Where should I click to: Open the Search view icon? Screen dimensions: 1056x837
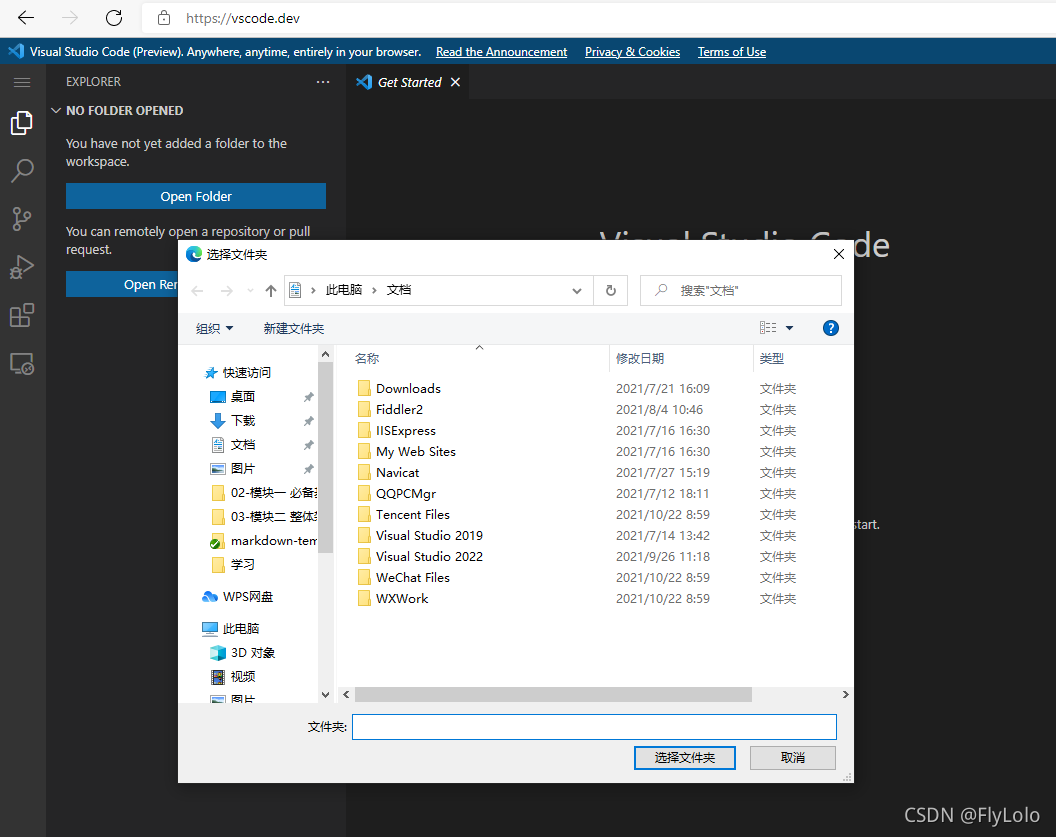point(22,171)
